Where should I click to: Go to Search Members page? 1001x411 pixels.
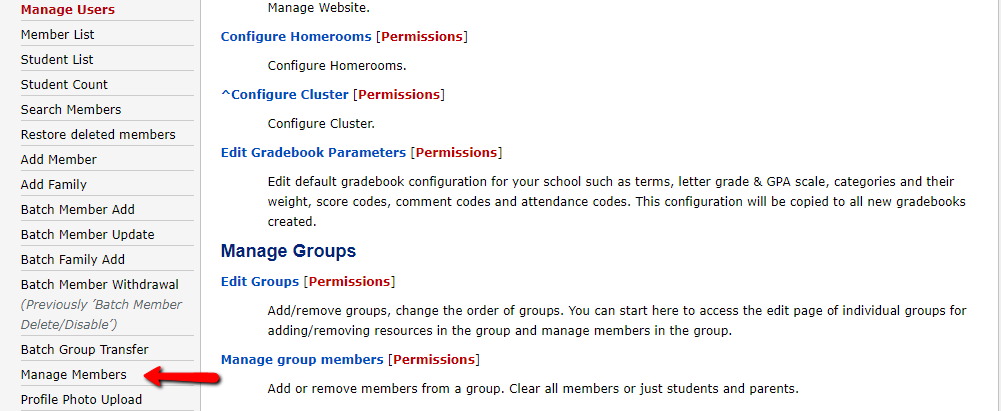tap(71, 109)
